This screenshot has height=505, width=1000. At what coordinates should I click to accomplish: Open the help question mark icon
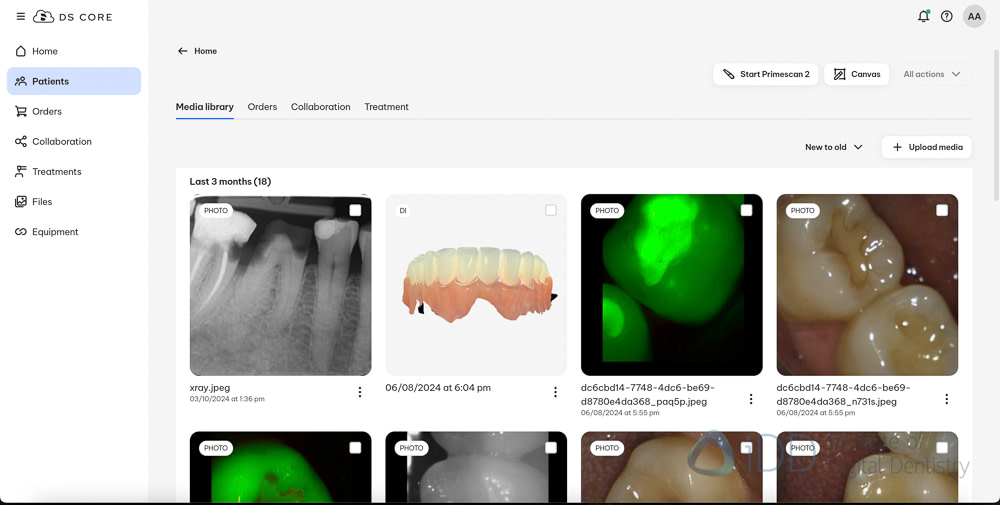(x=947, y=17)
